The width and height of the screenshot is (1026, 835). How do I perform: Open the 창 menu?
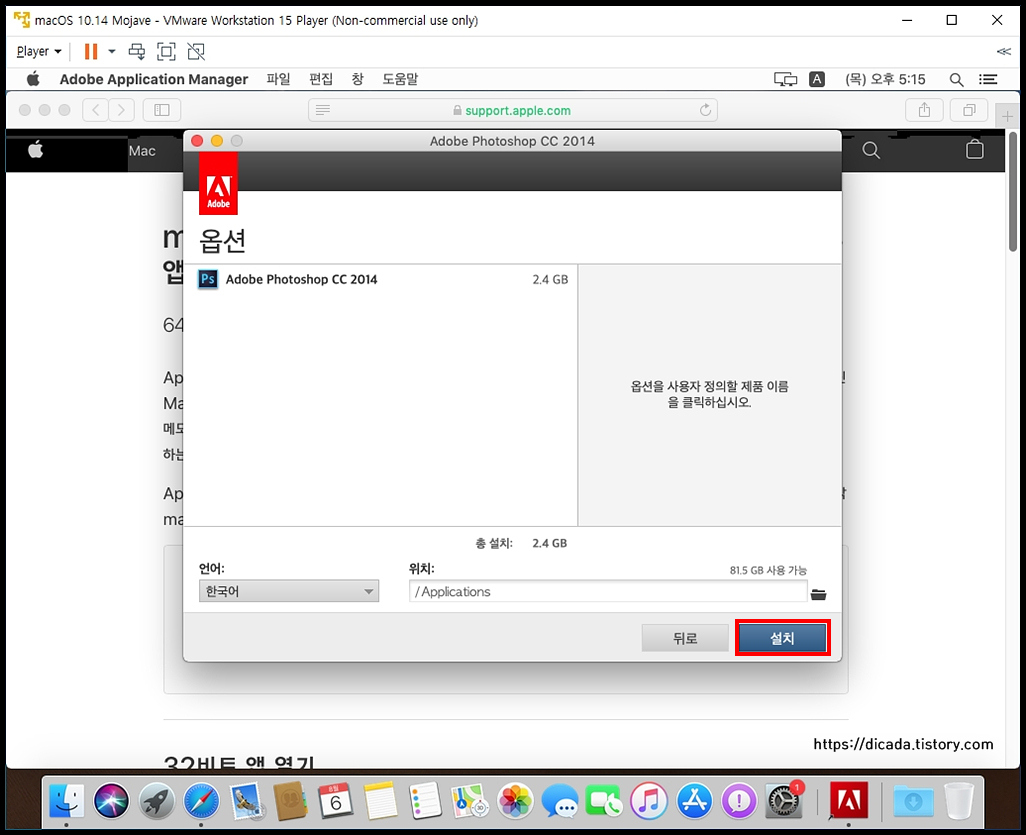tap(357, 79)
